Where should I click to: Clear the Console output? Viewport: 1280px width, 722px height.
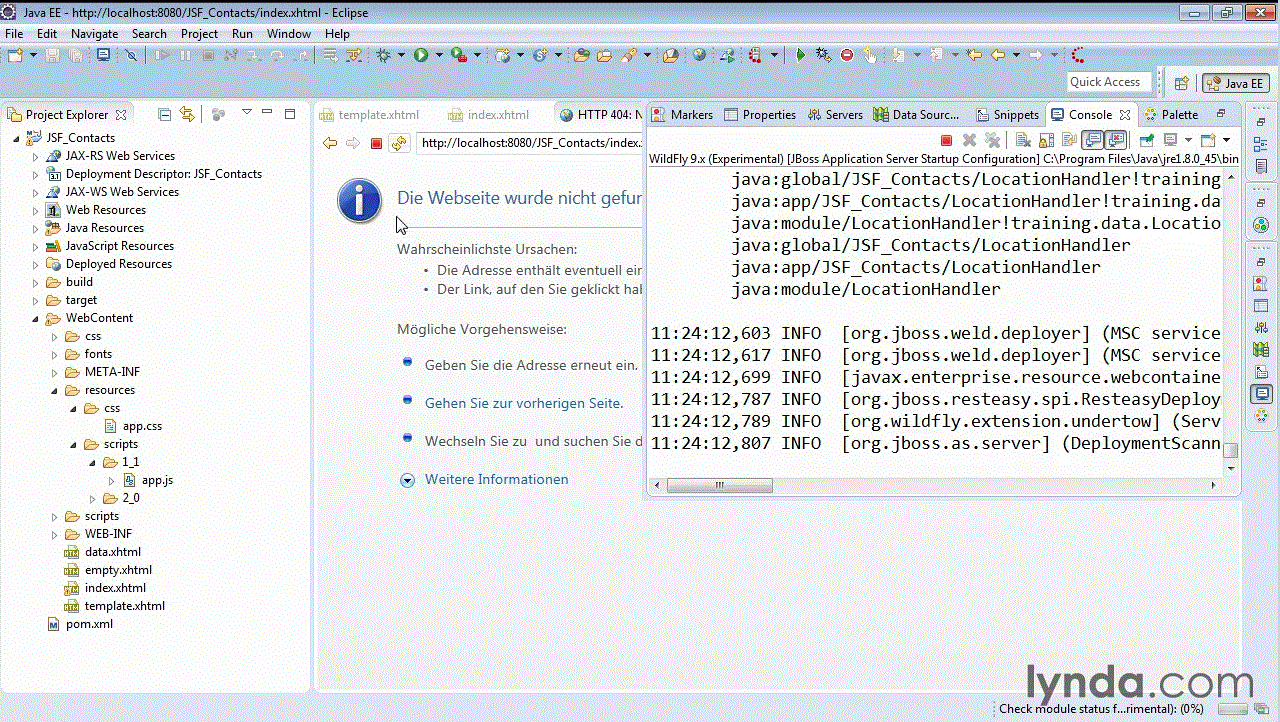click(1023, 141)
